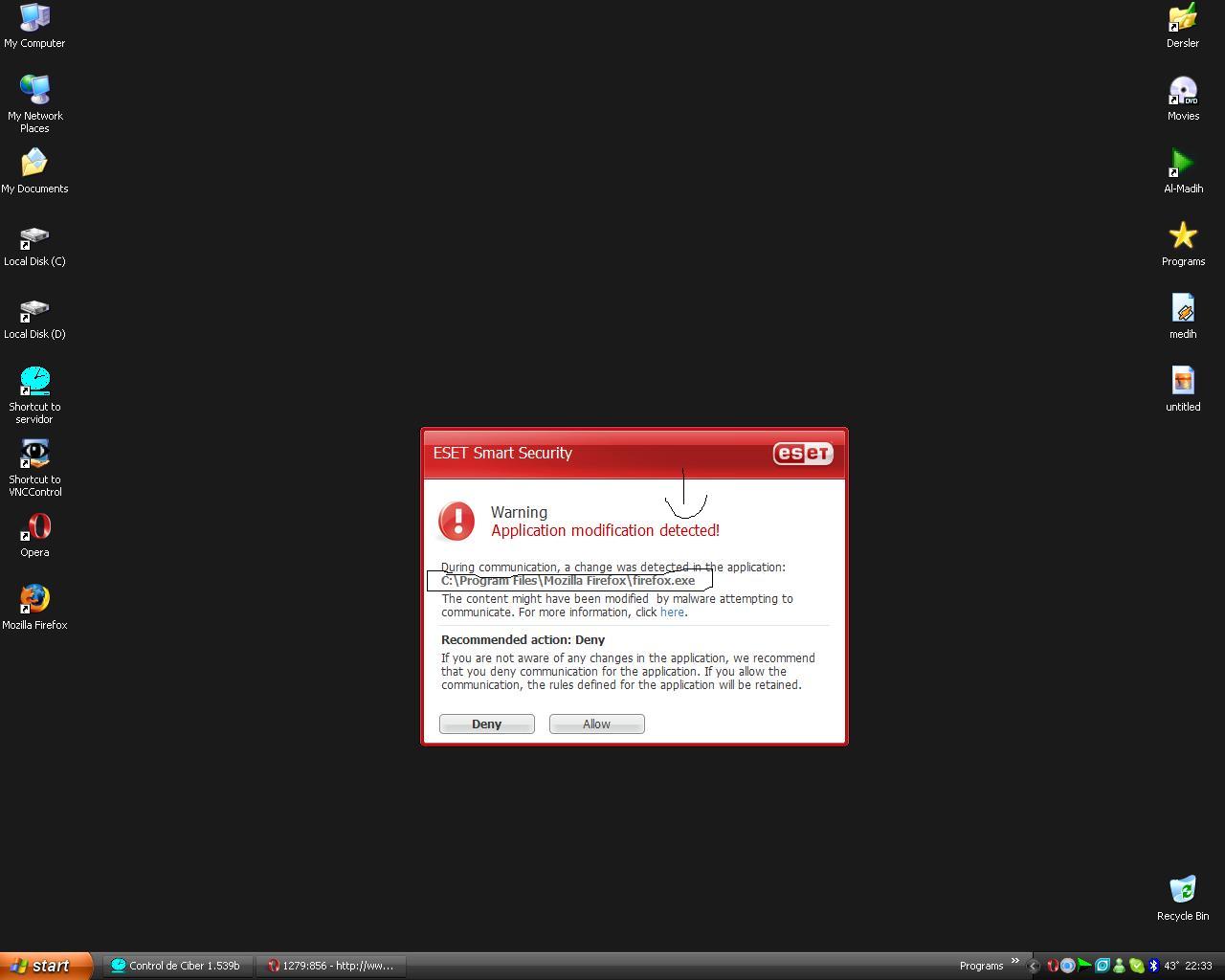Click the Deny button in ESET warning
This screenshot has width=1225, height=980.
point(486,724)
